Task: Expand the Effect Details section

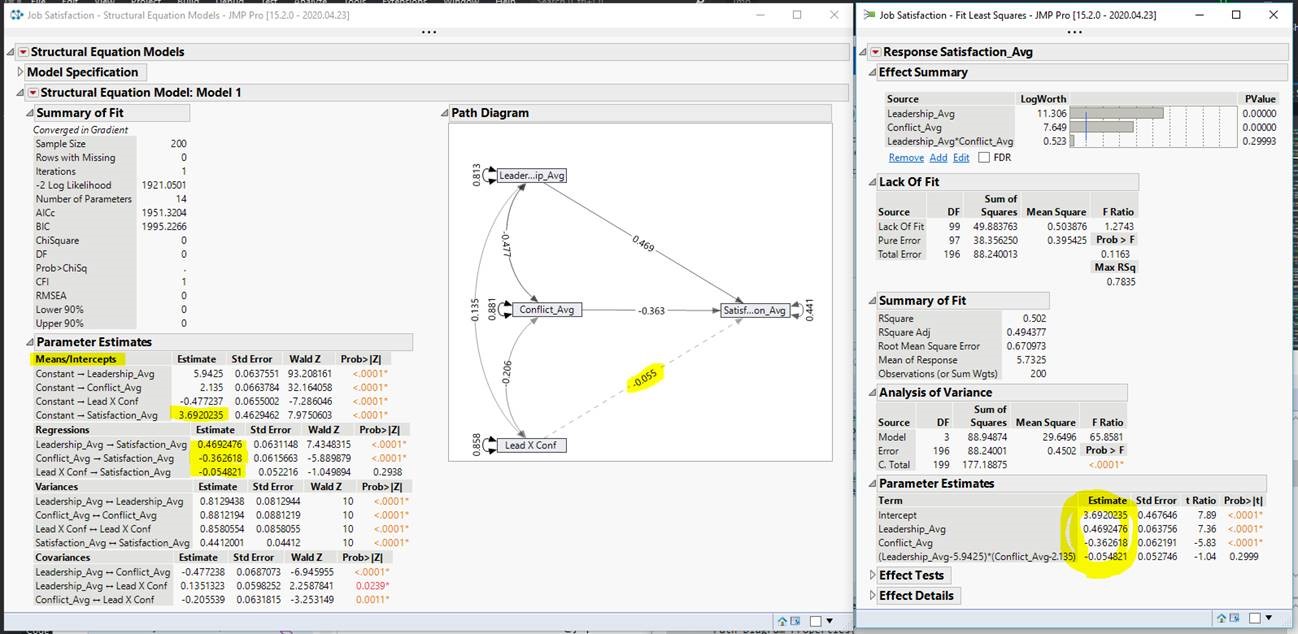Action: click(872, 596)
